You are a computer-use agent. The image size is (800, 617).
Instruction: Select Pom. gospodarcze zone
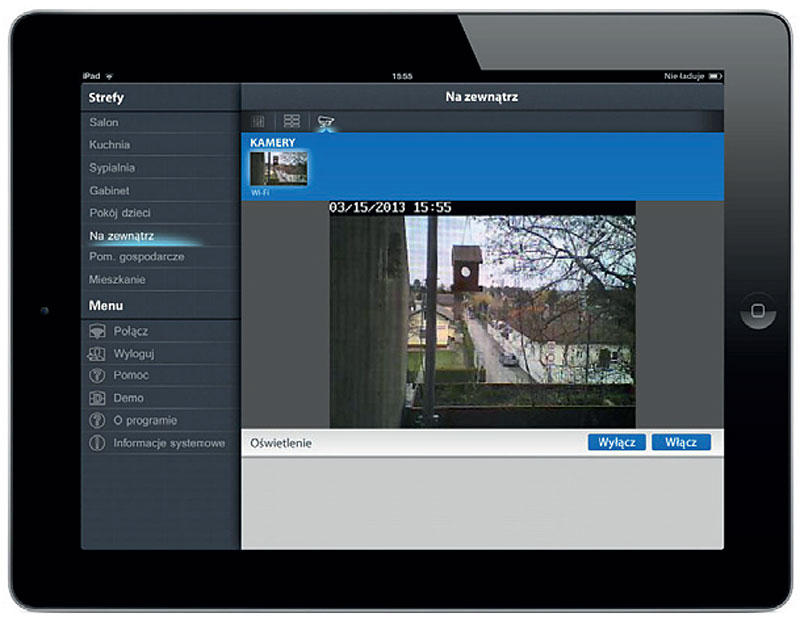coord(160,257)
